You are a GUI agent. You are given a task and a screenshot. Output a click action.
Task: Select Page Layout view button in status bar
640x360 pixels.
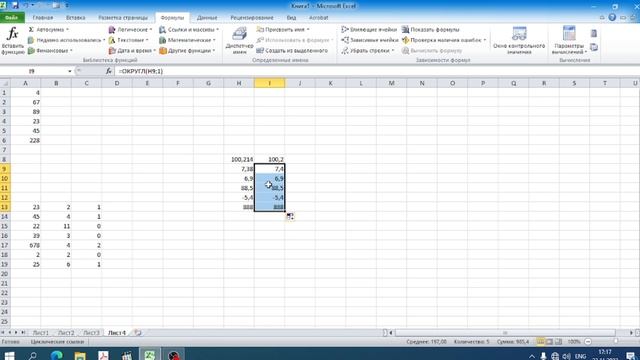click(x=549, y=342)
